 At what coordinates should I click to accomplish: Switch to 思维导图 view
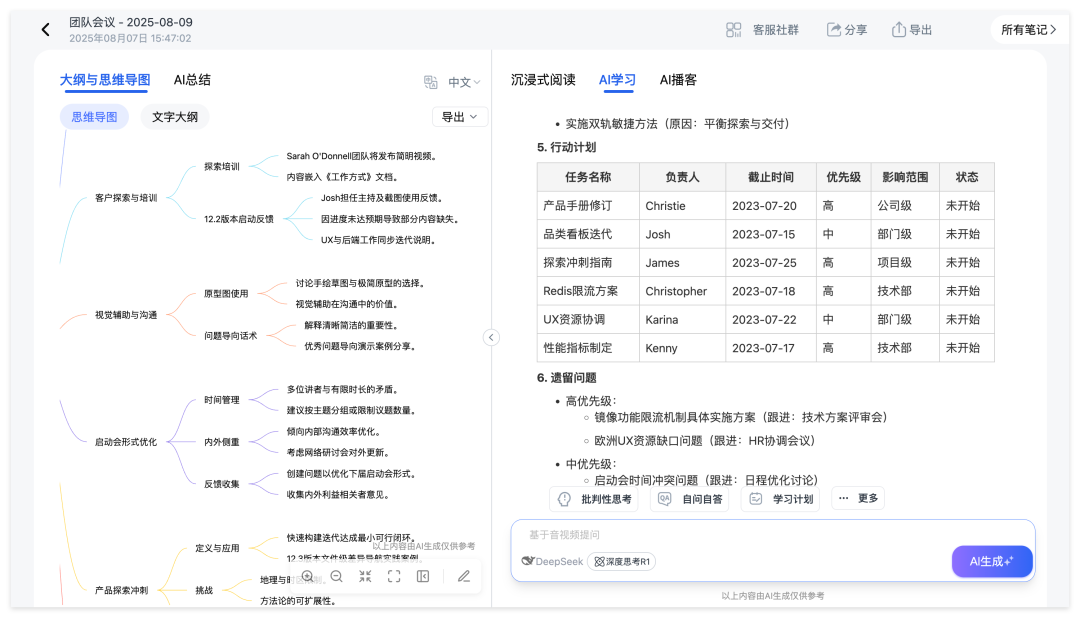pyautogui.click(x=94, y=117)
